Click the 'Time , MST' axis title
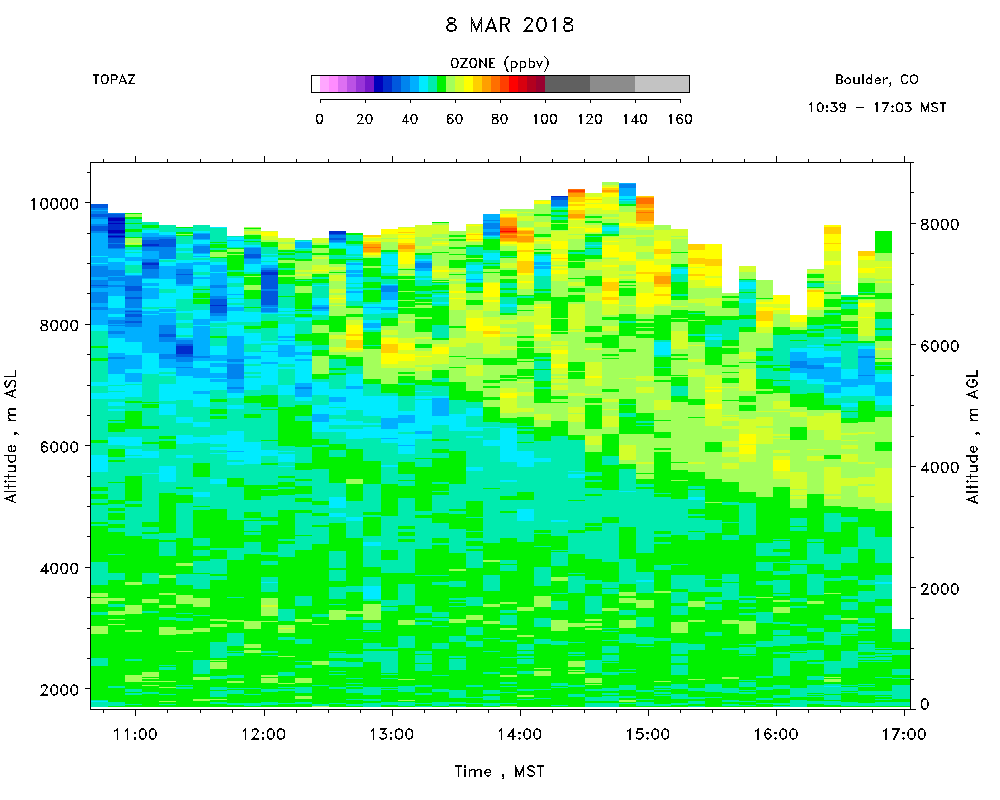1000x800 pixels. [x=499, y=772]
